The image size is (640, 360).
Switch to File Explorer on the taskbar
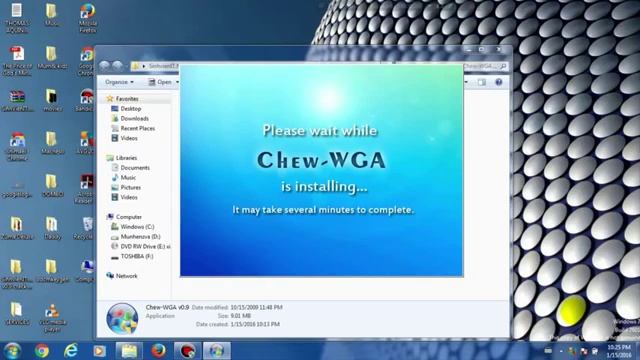point(129,351)
